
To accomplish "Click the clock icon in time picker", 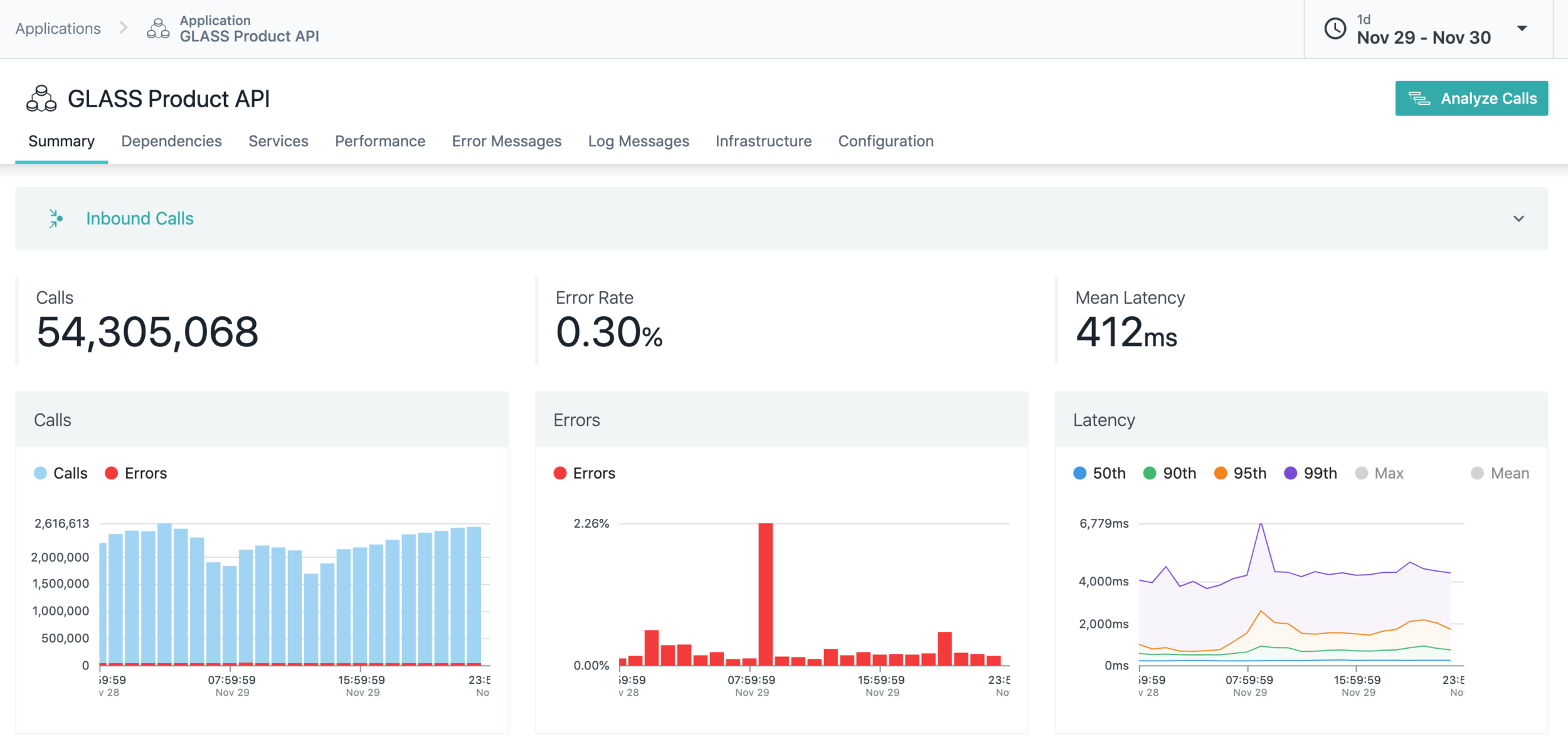I will click(1335, 29).
